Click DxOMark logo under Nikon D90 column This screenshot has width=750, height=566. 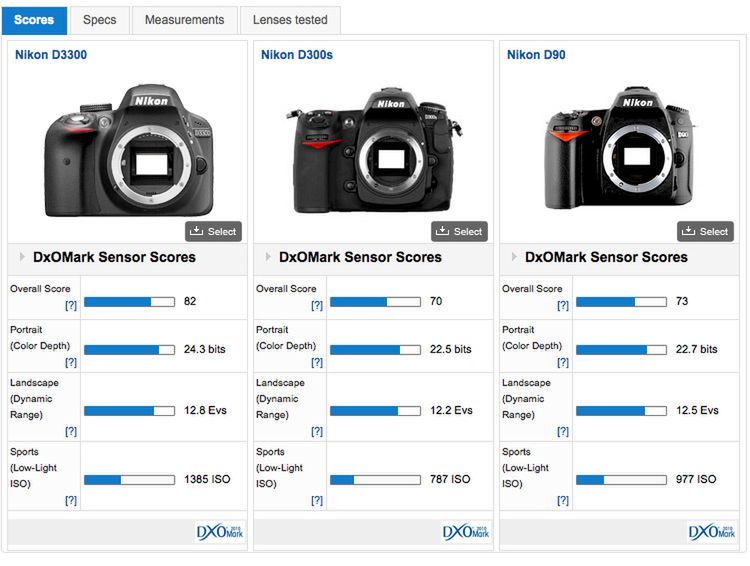(711, 532)
